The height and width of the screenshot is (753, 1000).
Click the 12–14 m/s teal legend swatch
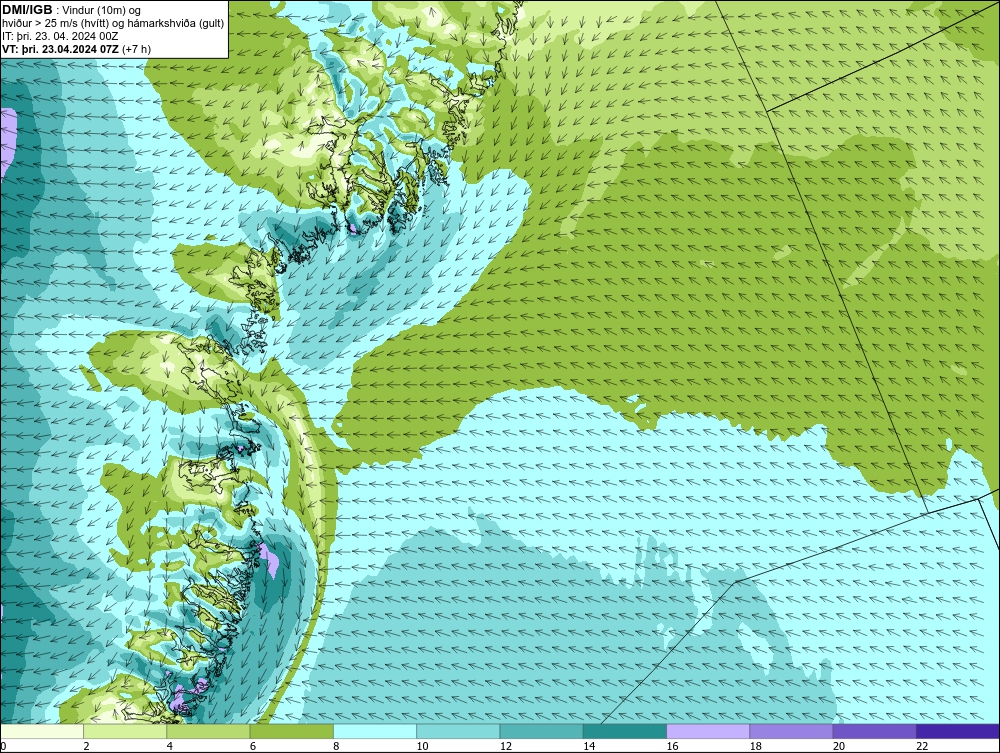tap(541, 731)
